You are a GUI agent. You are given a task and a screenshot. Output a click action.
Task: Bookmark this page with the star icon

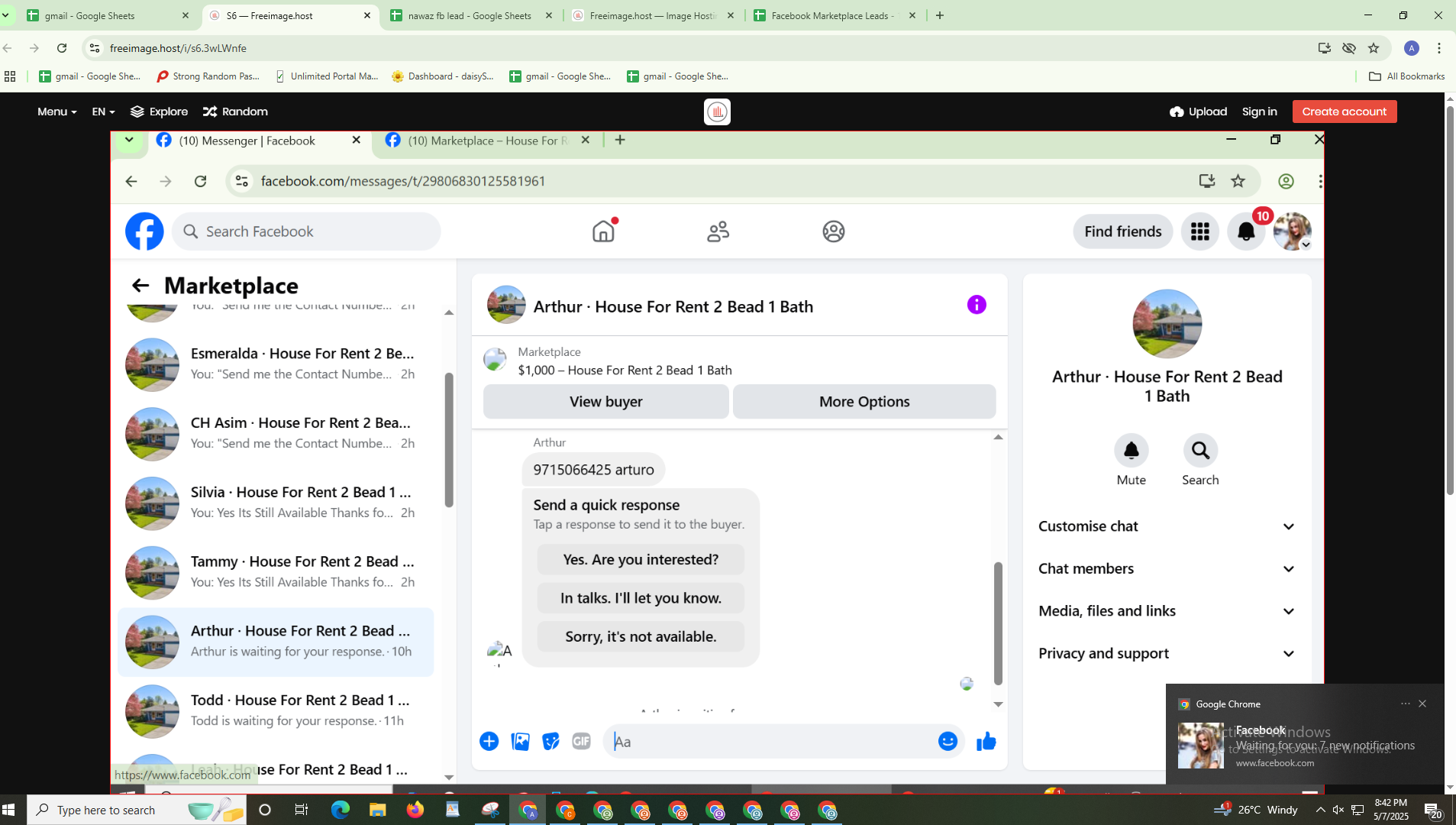(x=1374, y=48)
